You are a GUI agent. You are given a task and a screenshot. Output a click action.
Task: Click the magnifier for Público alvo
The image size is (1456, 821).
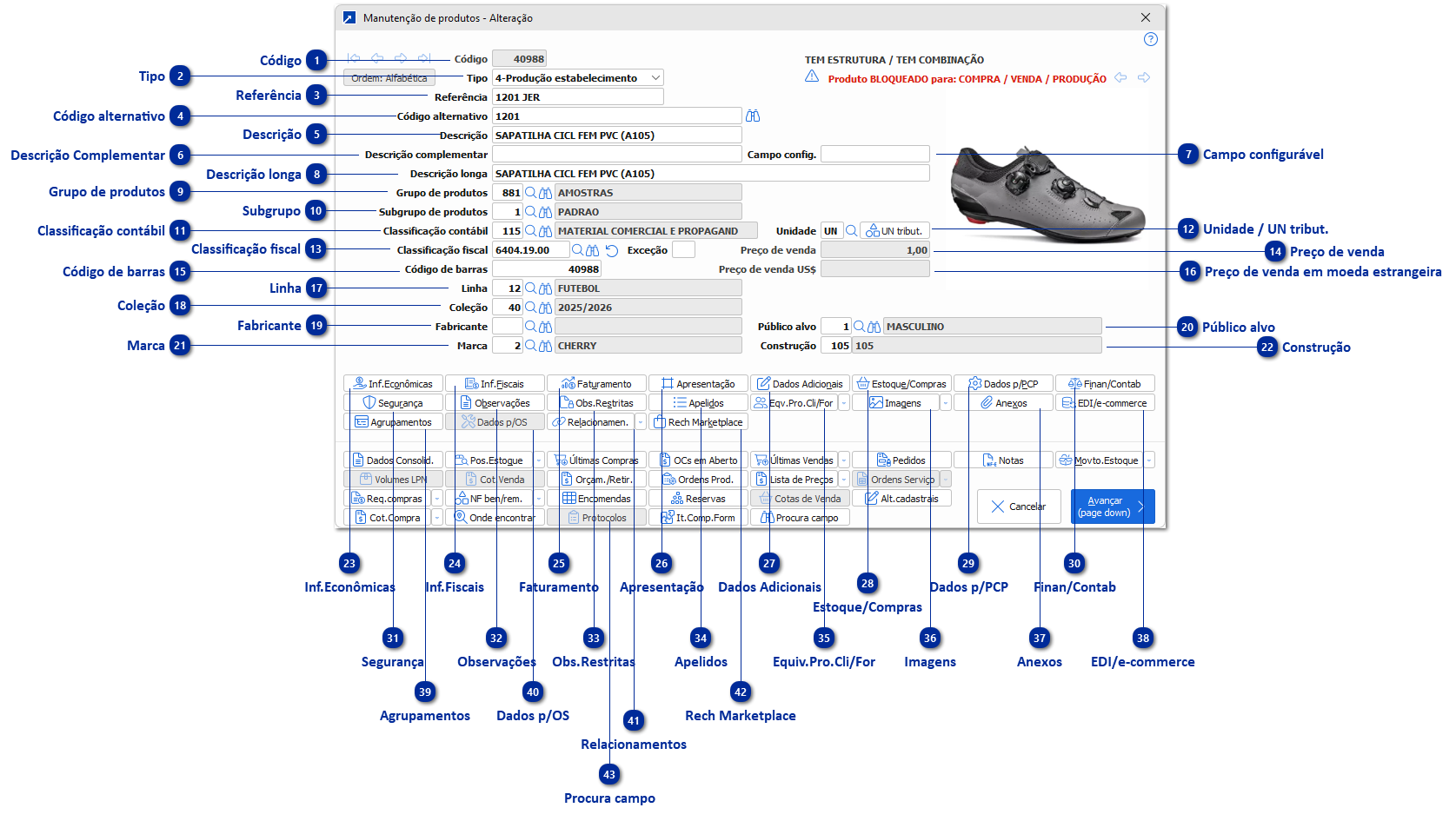coord(860,327)
